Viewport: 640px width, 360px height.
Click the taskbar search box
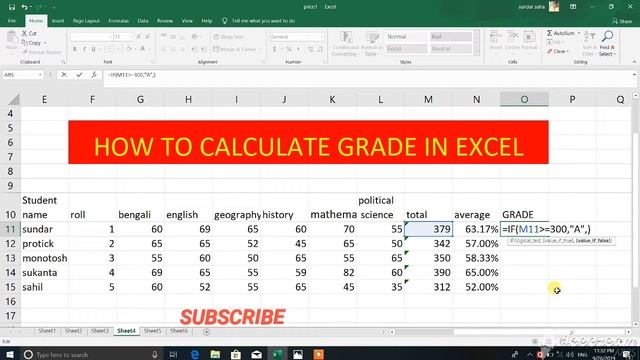(91, 355)
